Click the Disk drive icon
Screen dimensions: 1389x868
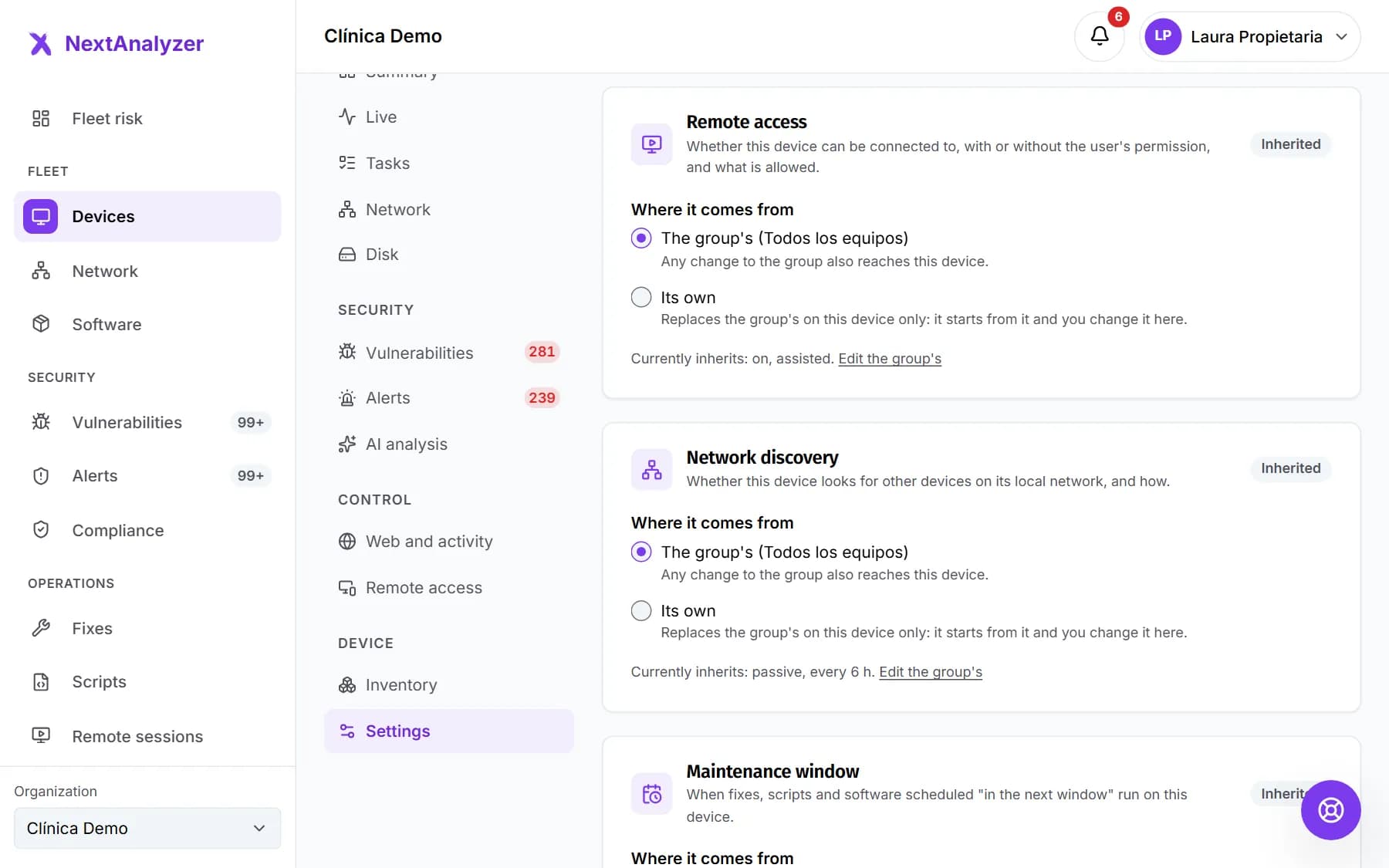pos(347,254)
